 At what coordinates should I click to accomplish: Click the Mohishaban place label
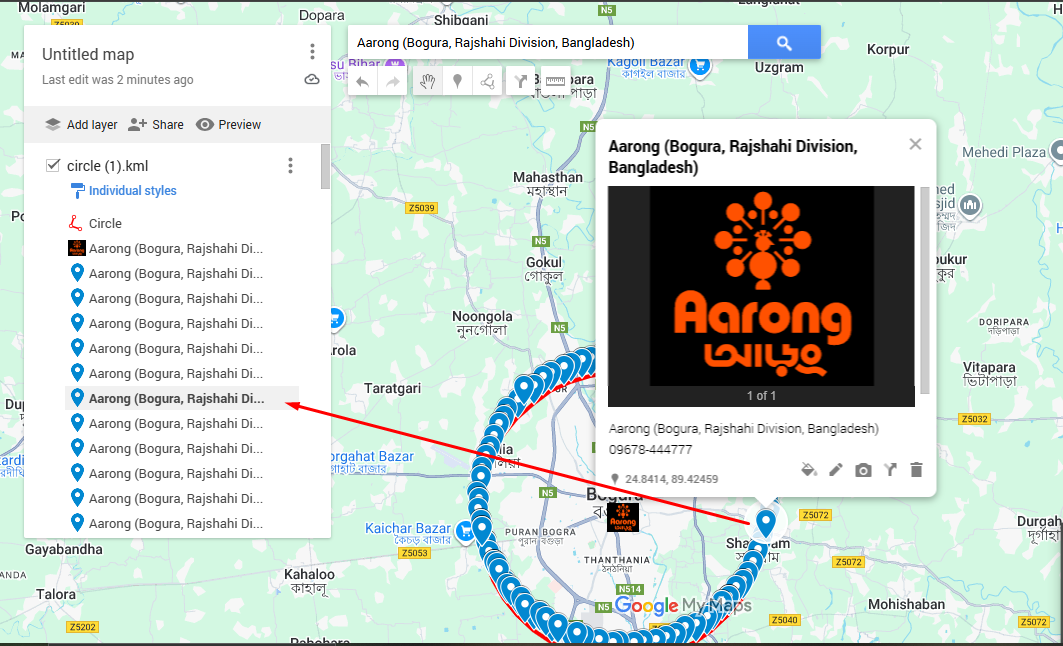pos(906,604)
